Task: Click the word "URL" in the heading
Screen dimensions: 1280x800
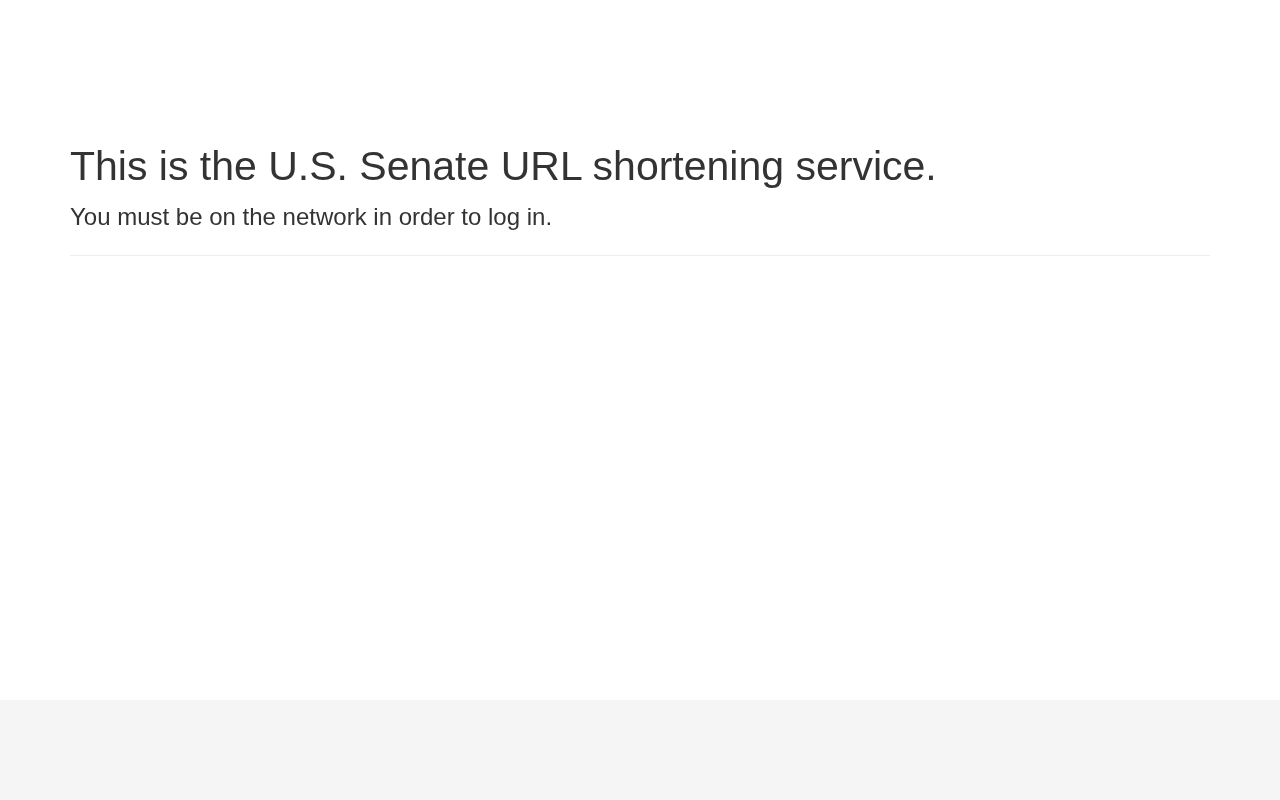Action: (x=540, y=166)
